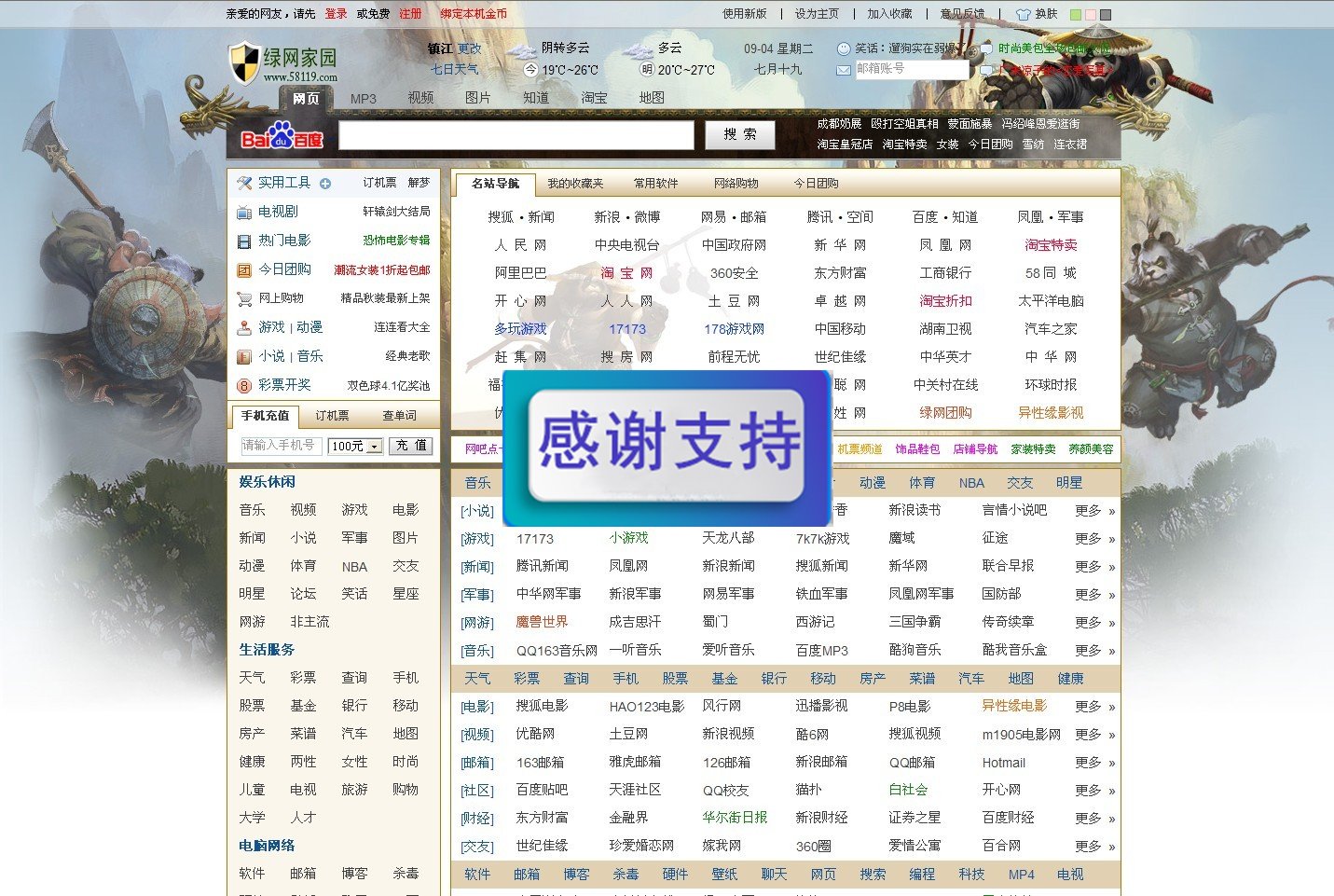
Task: Click the cloud icon above 19℃~26℃
Action: point(522,50)
